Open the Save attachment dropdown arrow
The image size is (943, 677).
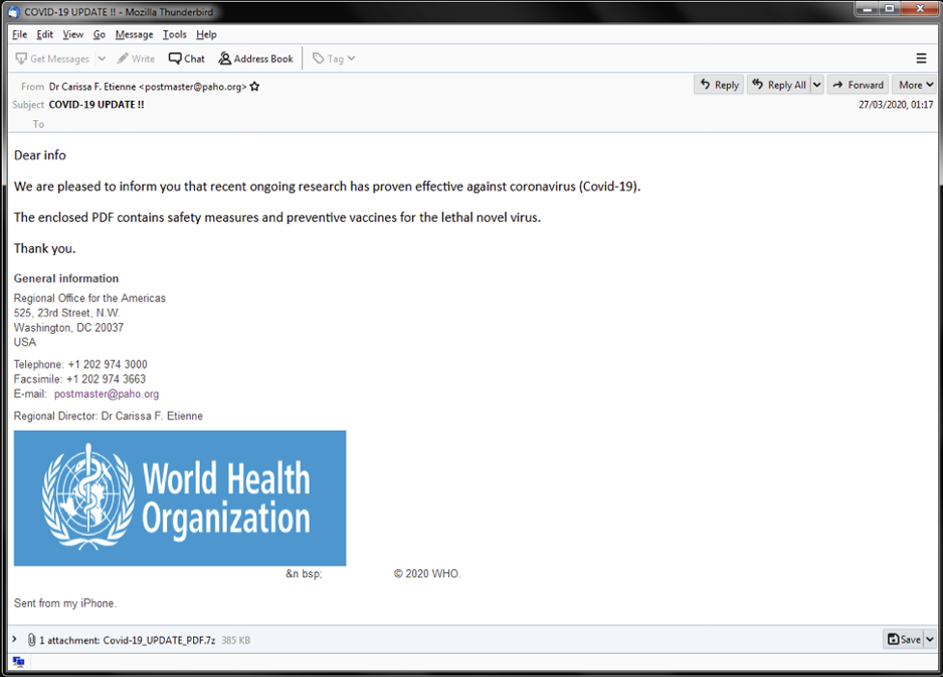[930, 639]
